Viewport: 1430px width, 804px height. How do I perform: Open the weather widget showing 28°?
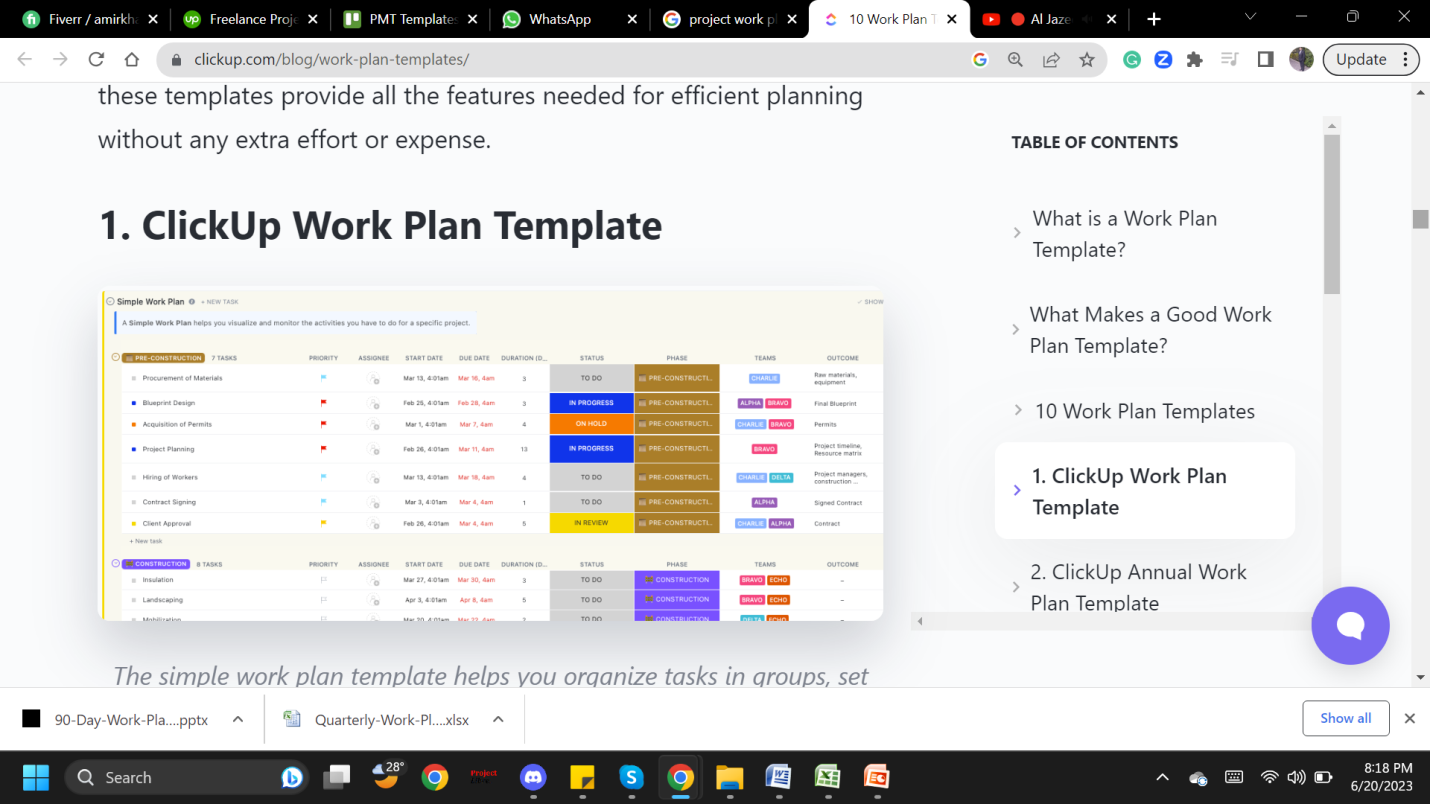(387, 776)
